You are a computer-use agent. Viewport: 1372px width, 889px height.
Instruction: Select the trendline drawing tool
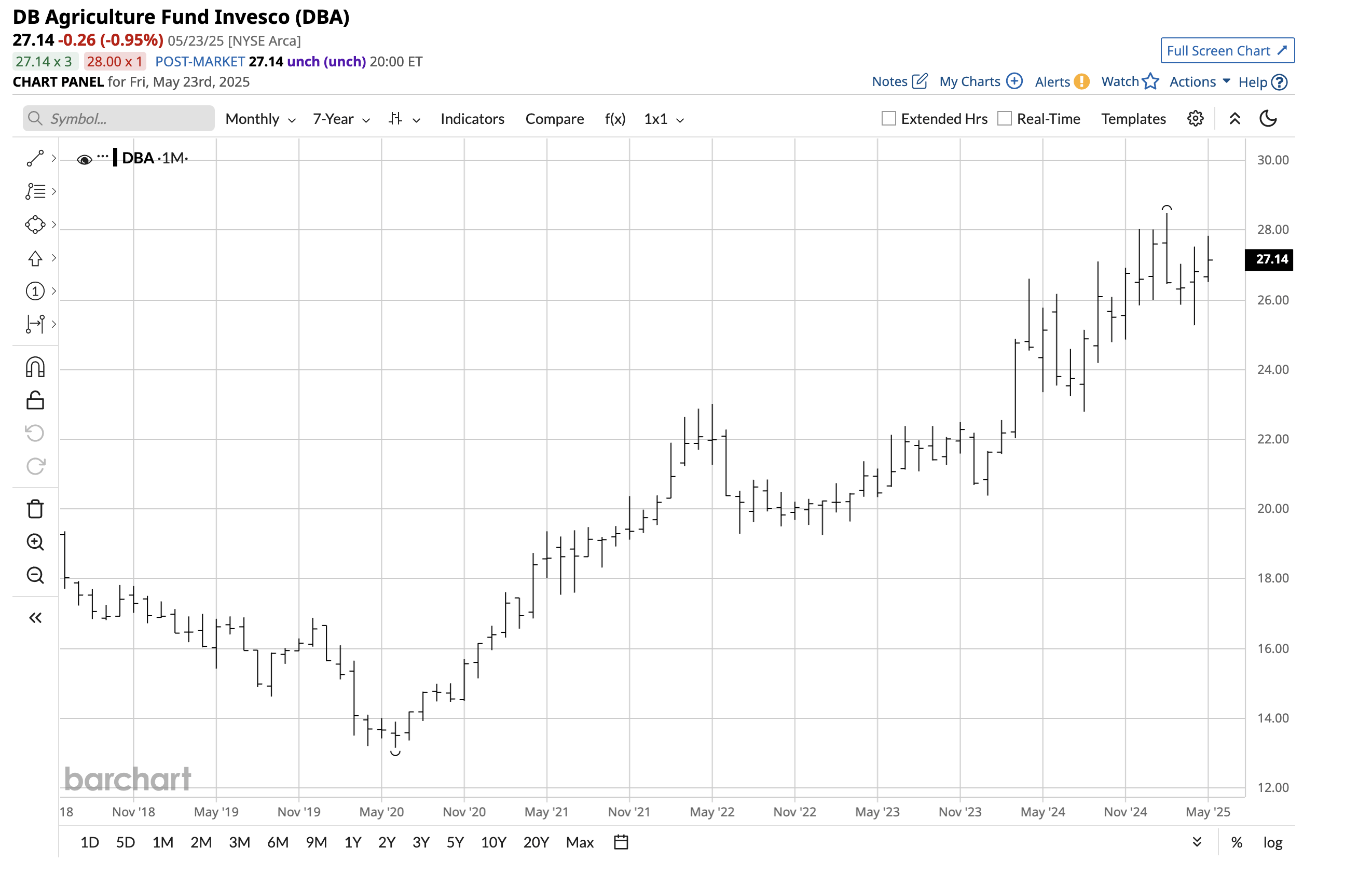point(36,158)
